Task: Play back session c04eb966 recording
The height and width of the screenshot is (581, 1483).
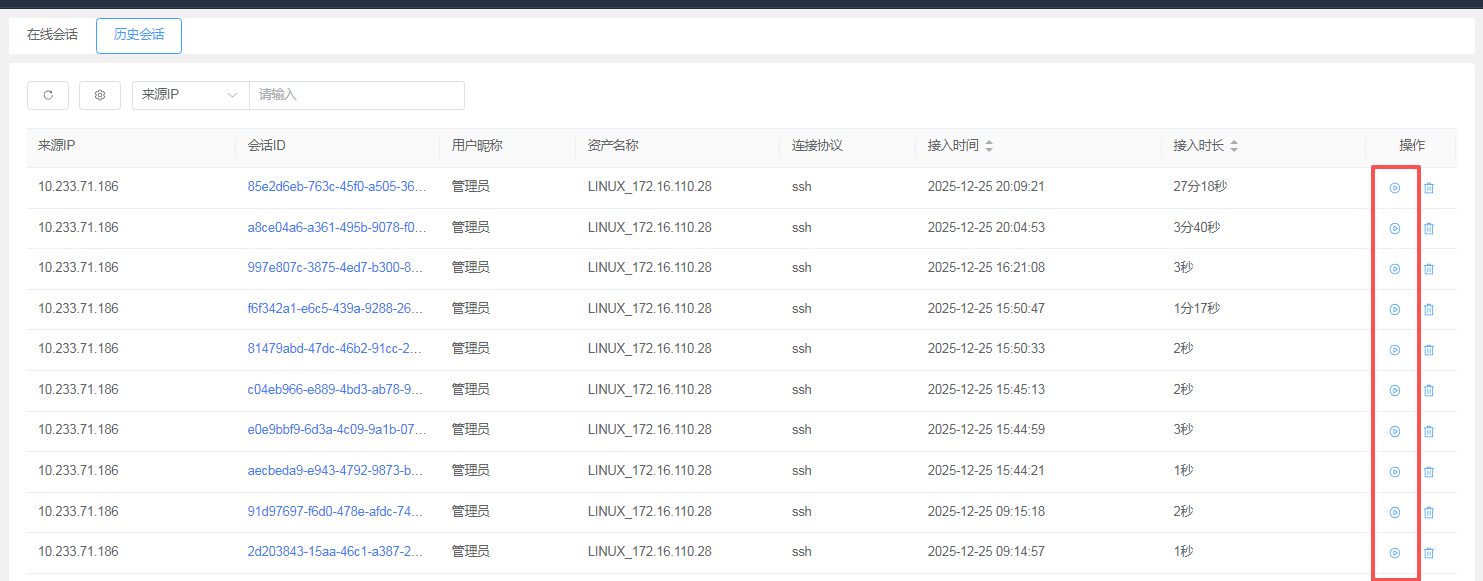Action: 1395,390
